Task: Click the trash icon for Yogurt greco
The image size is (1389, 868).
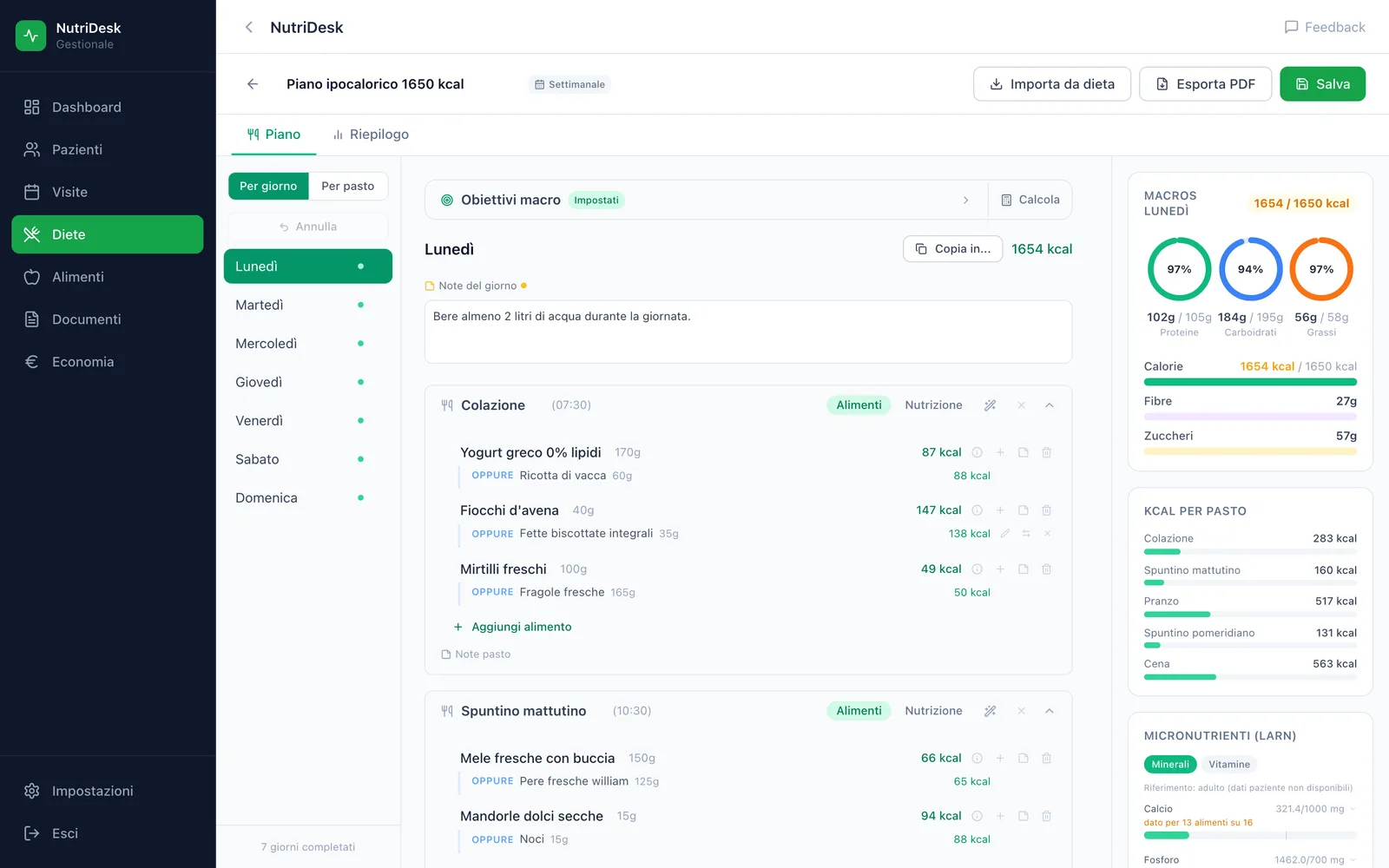Action: [1046, 452]
